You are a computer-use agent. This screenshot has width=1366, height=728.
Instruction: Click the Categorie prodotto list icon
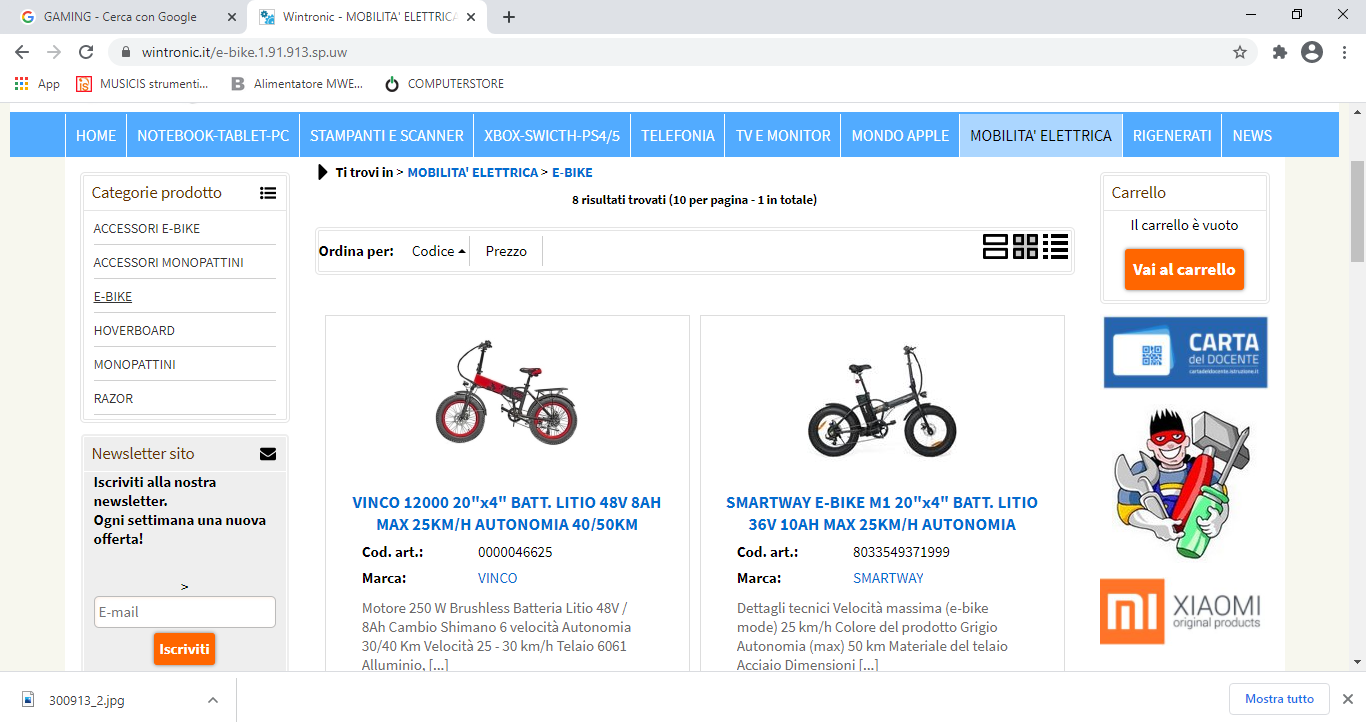pos(268,193)
